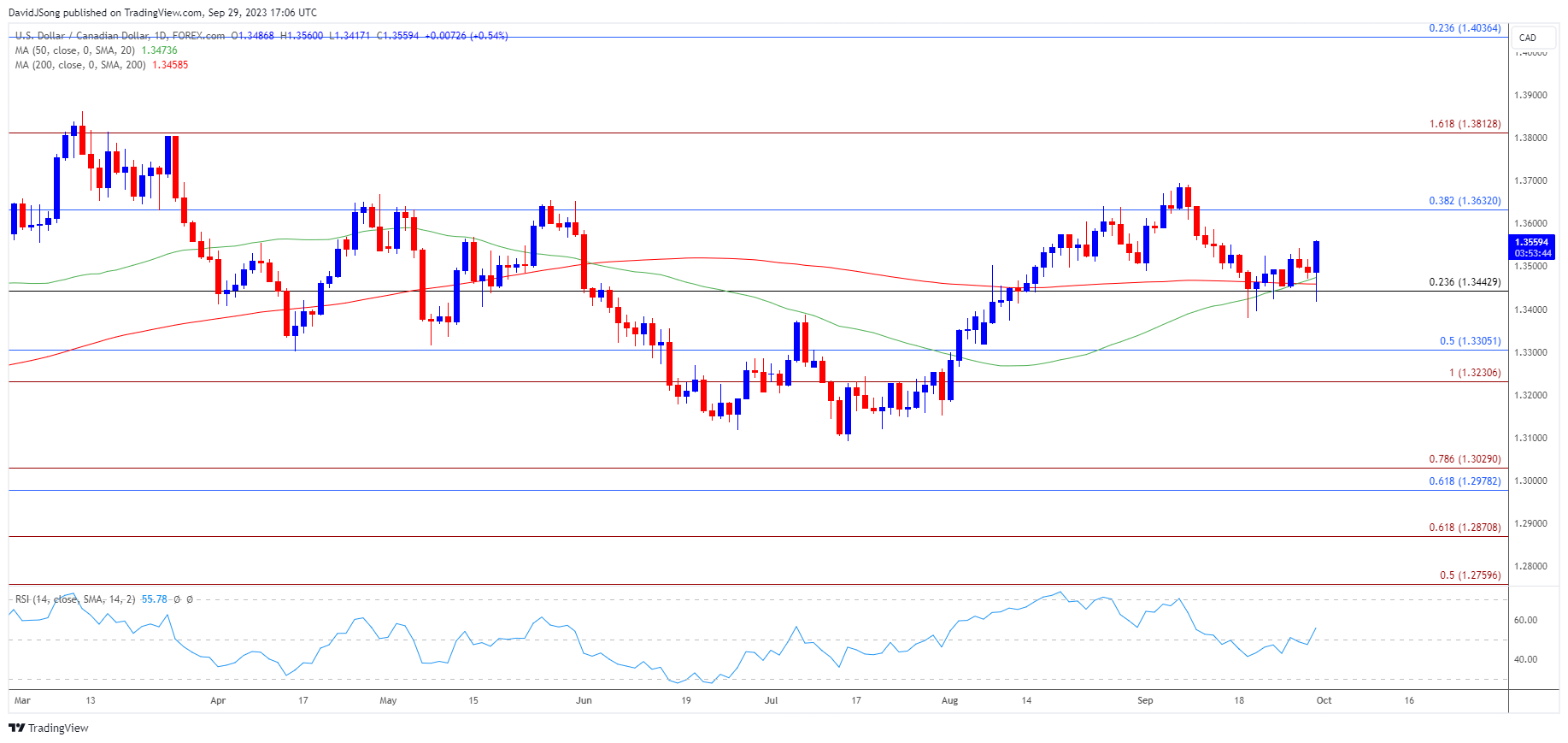Click the 1.28000 price axis label

[x=1530, y=566]
